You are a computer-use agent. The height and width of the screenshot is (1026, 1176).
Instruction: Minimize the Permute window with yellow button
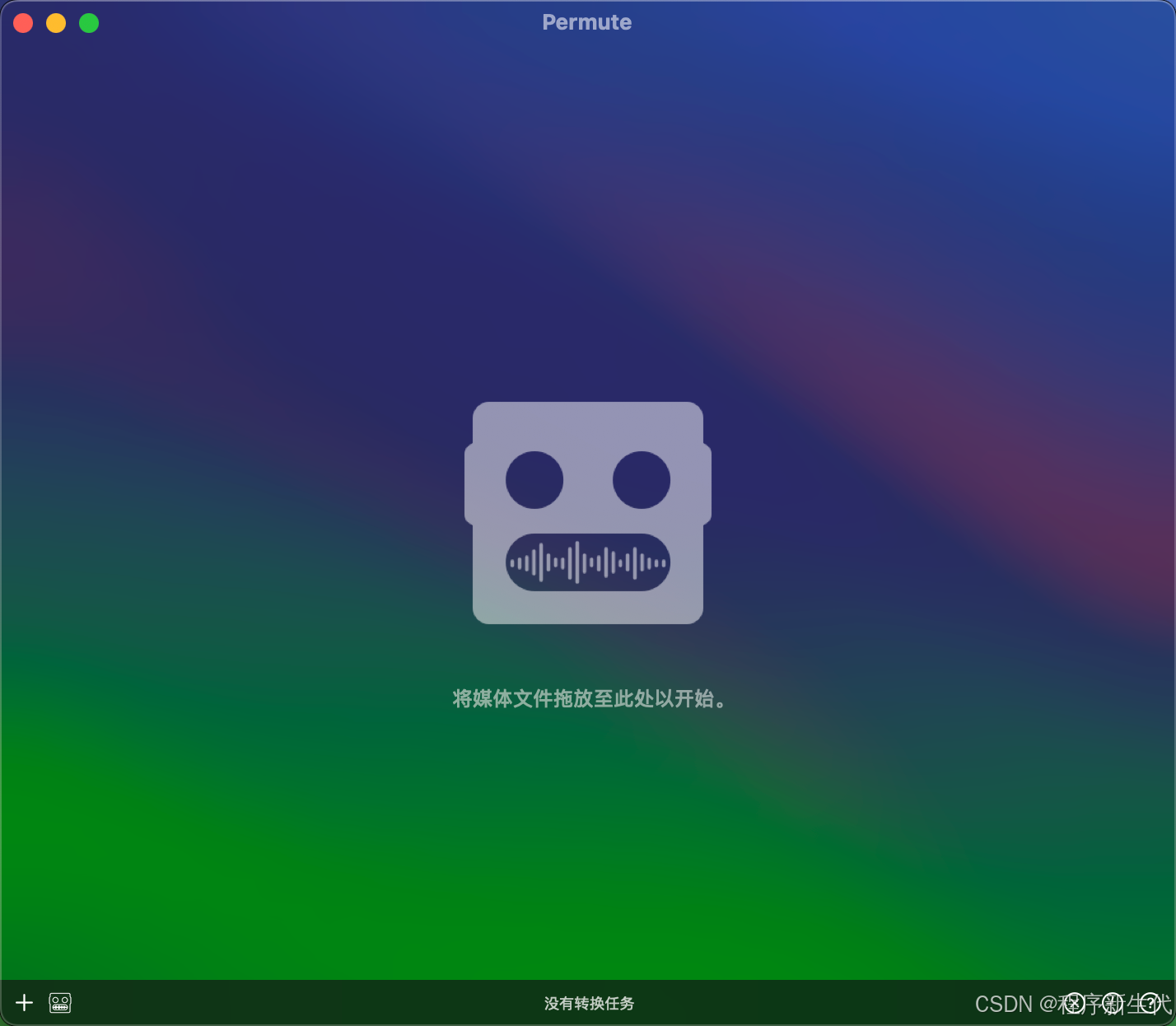click(56, 23)
